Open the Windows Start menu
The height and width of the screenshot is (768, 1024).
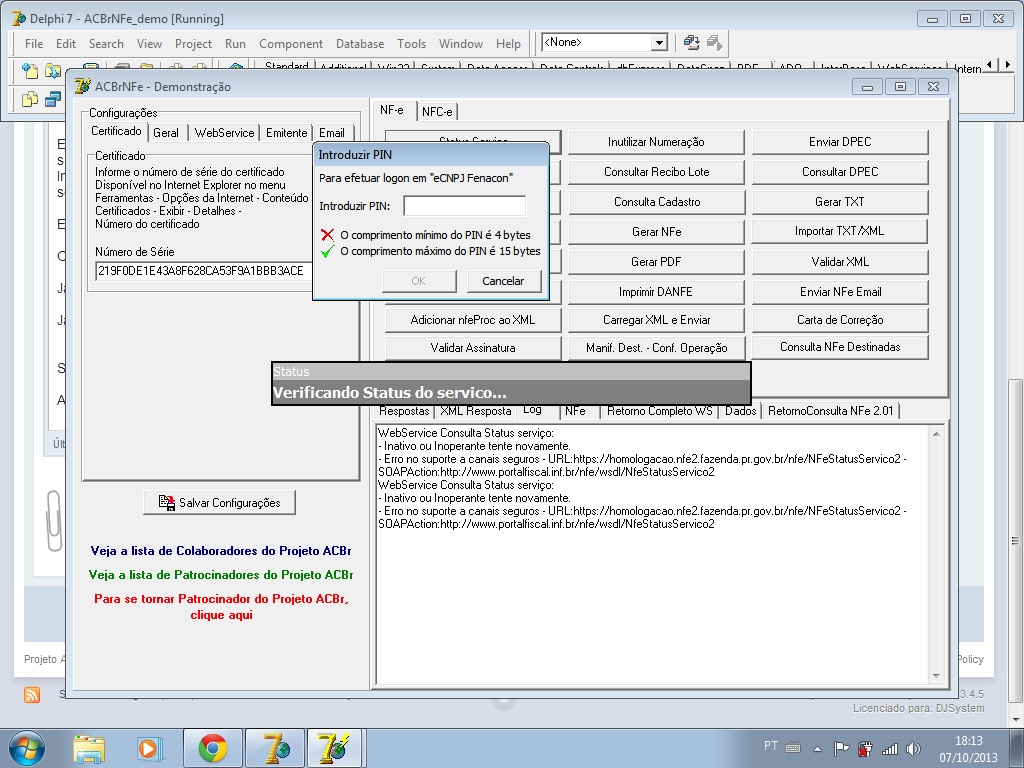click(x=26, y=748)
